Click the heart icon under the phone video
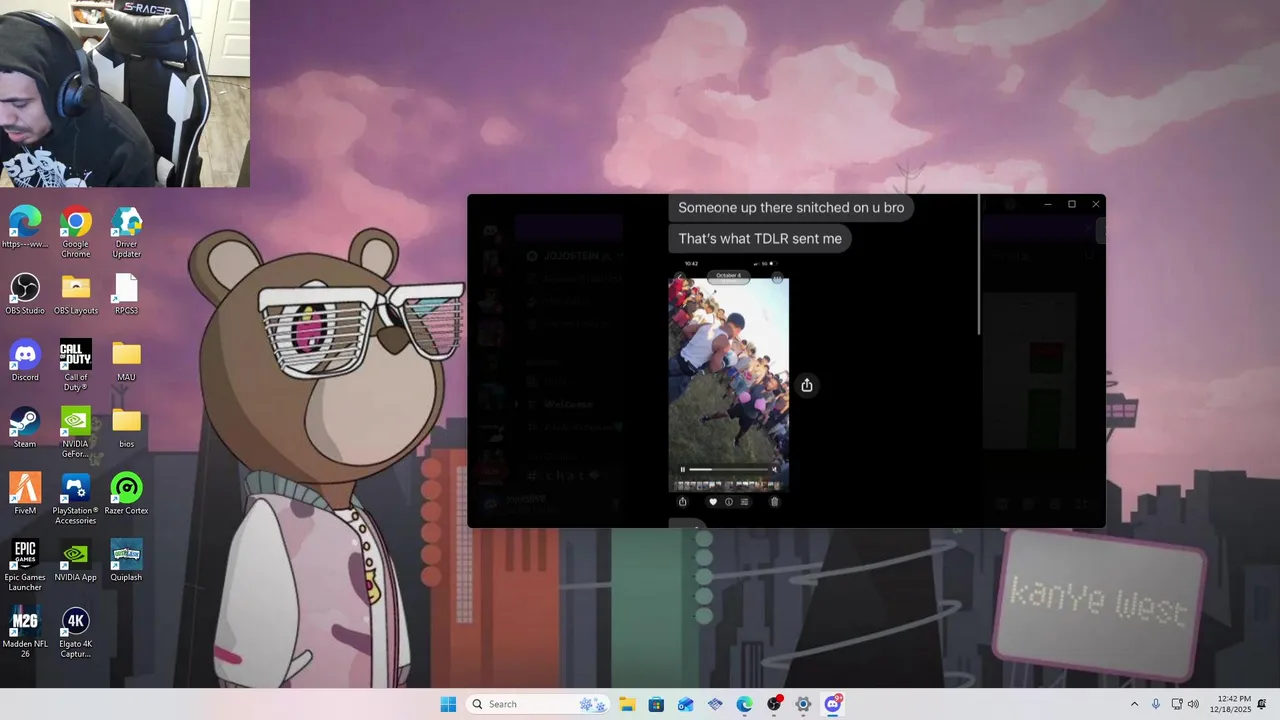 tap(713, 502)
